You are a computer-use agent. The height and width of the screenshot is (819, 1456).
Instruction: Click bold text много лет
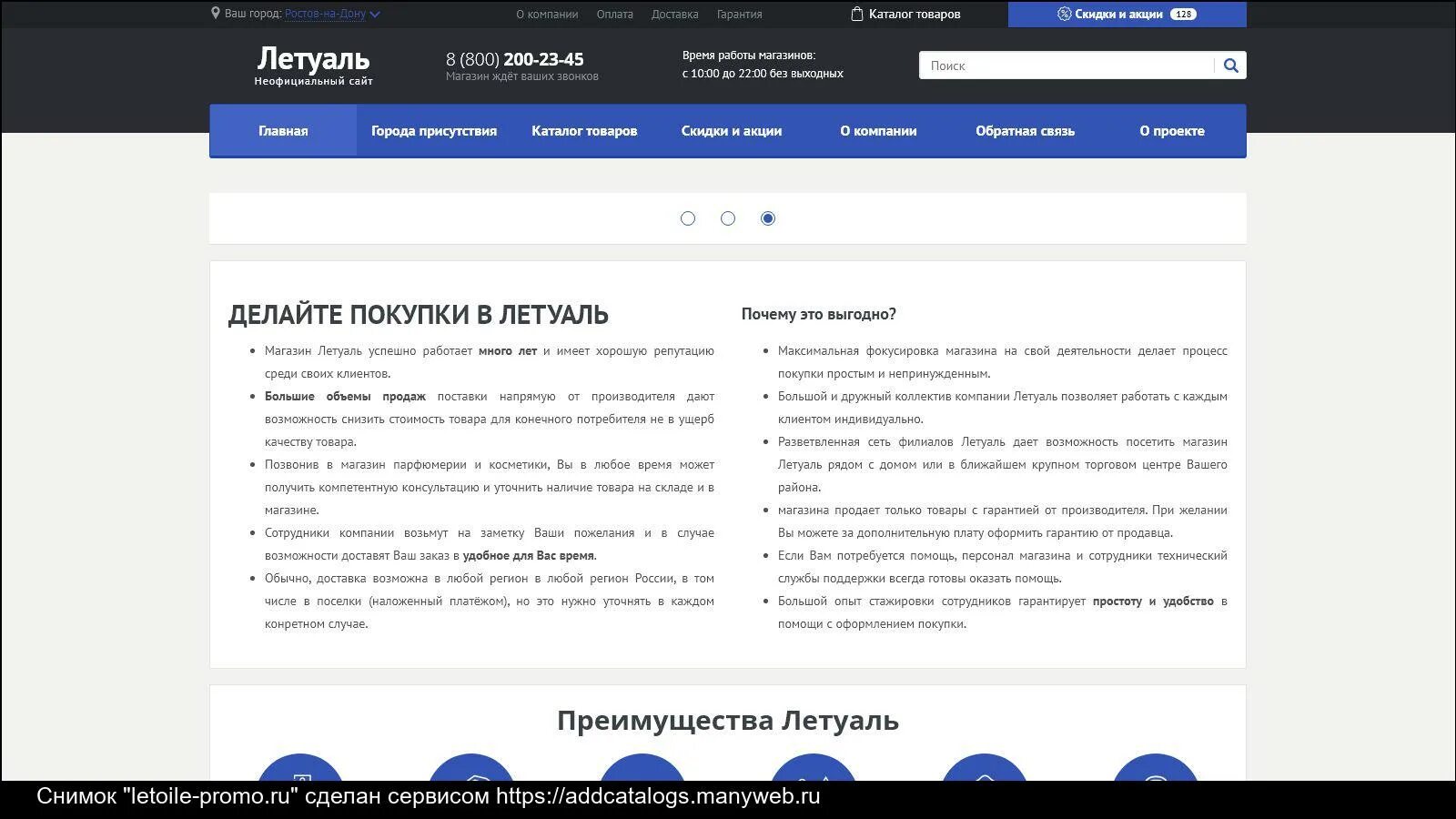click(508, 351)
